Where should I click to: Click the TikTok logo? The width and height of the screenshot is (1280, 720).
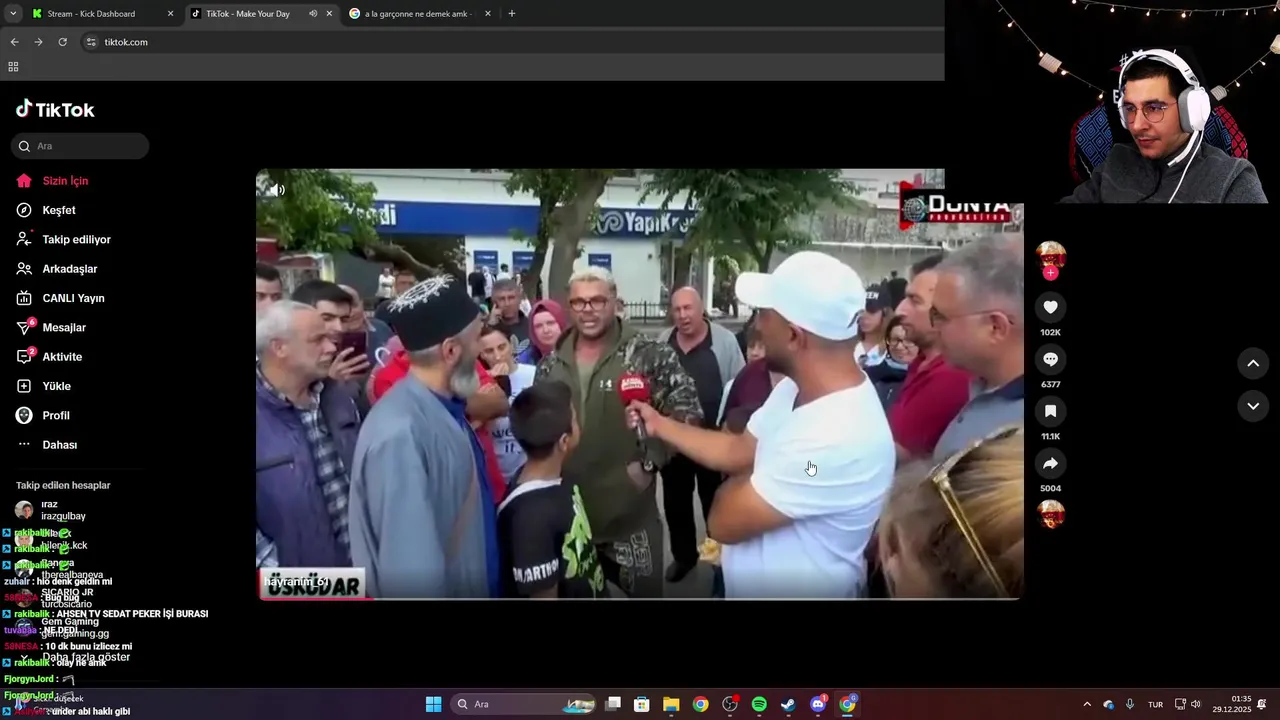point(55,110)
